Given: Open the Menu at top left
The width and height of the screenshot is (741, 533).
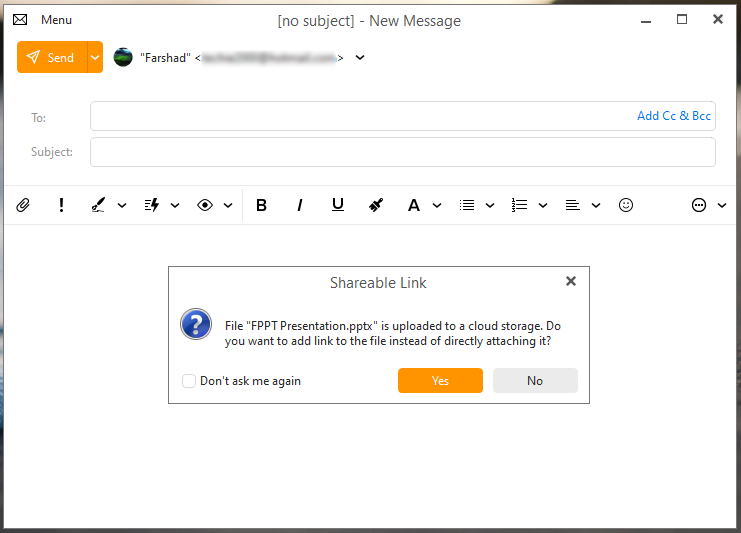Looking at the screenshot, I should [x=43, y=20].
